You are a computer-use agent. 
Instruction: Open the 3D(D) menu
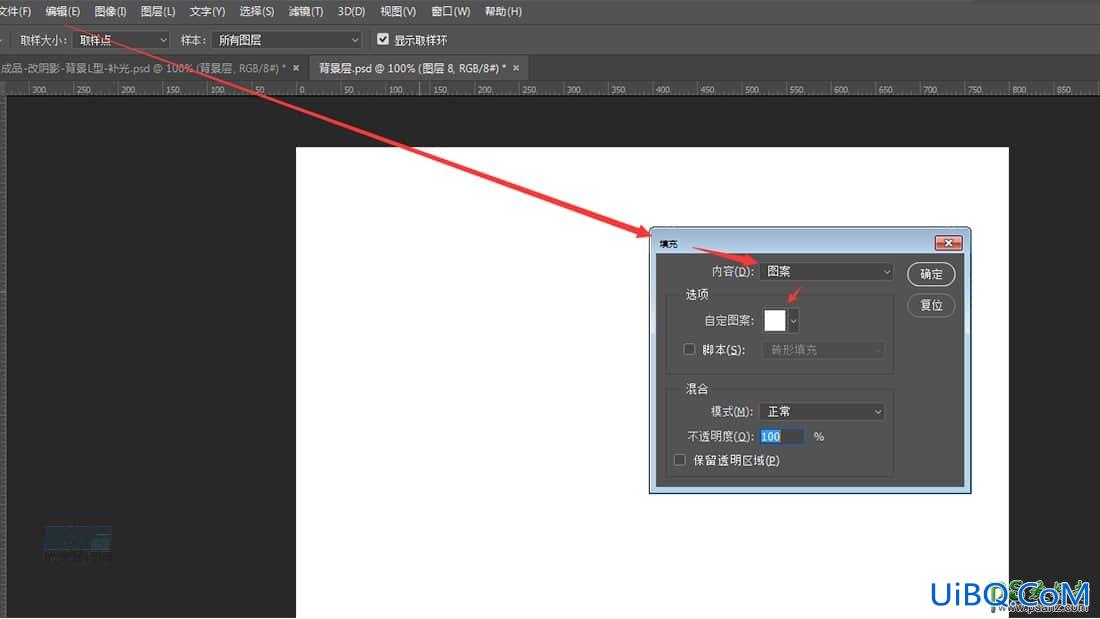point(351,11)
